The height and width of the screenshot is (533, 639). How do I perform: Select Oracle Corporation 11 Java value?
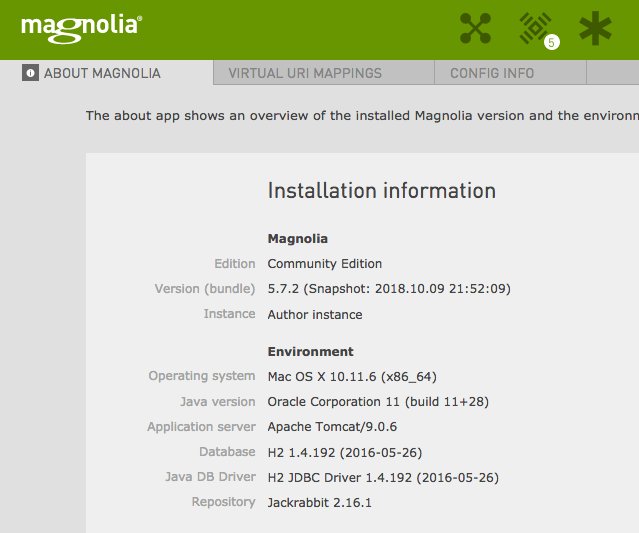378,402
